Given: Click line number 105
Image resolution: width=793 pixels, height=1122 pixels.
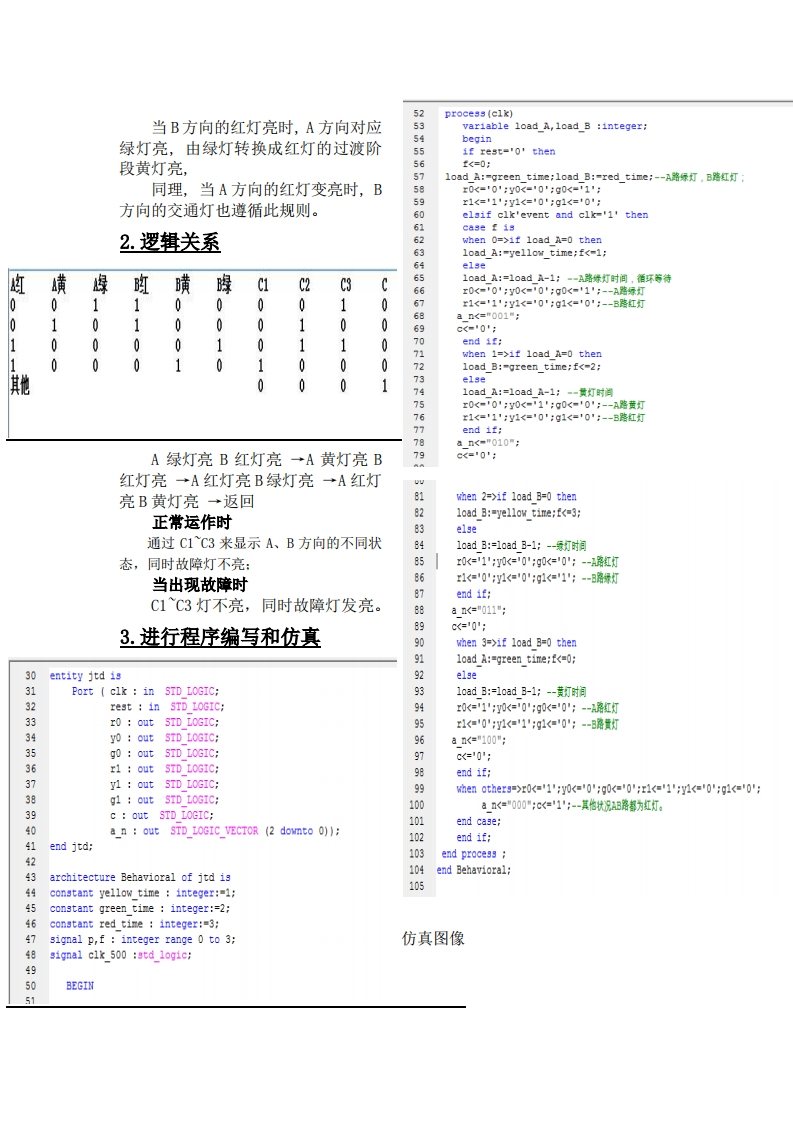Looking at the screenshot, I should 417,887.
